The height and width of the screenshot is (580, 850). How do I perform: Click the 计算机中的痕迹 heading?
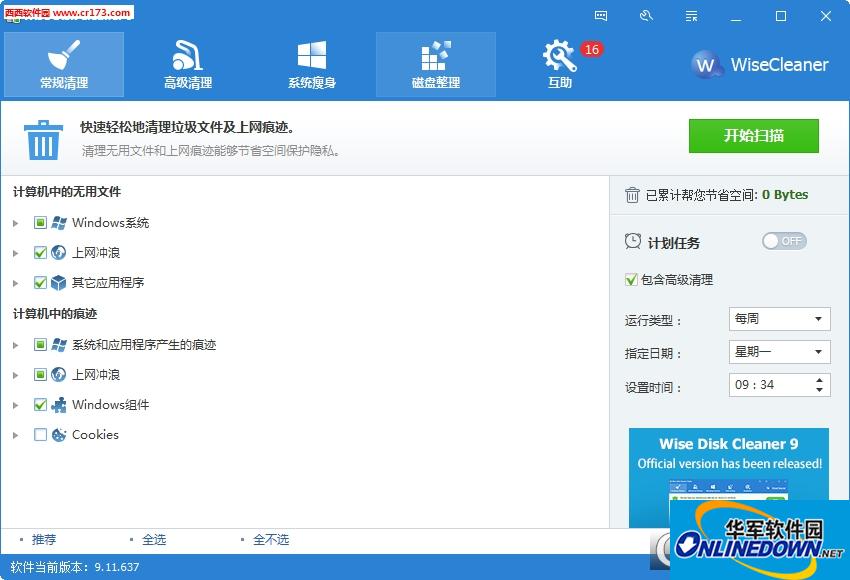point(55,314)
